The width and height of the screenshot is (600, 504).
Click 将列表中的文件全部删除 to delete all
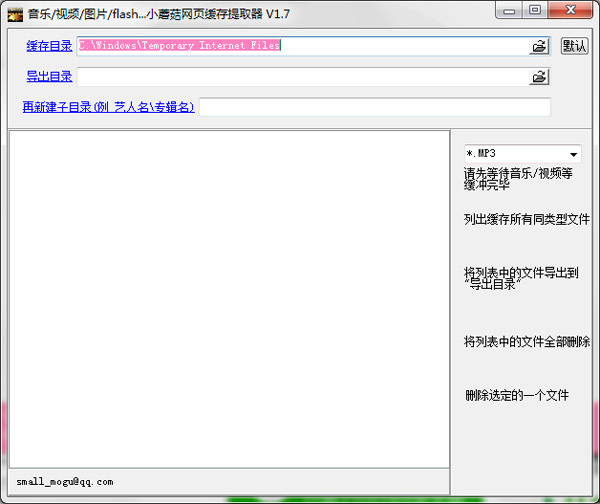click(527, 342)
